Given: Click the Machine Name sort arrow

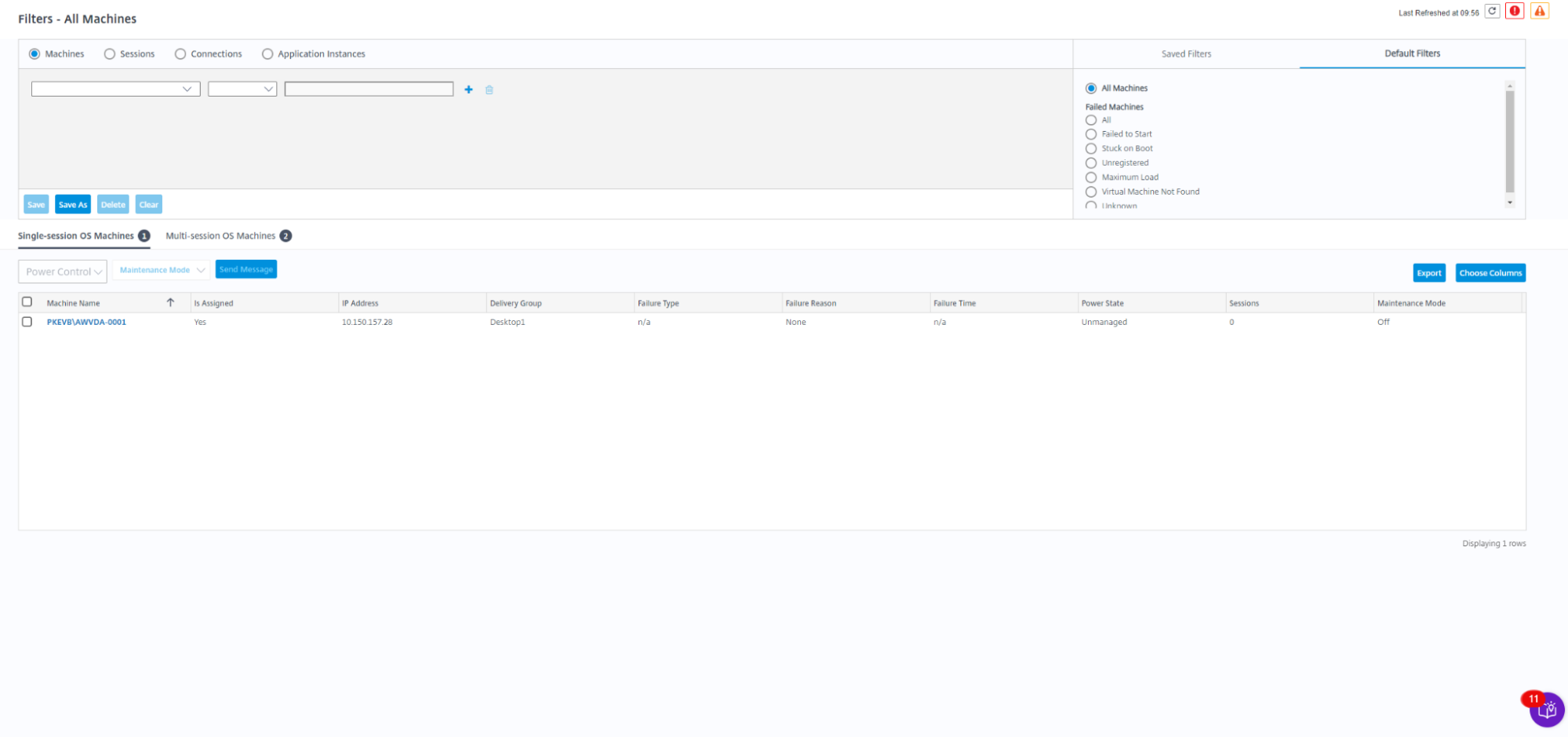Looking at the screenshot, I should (x=170, y=303).
